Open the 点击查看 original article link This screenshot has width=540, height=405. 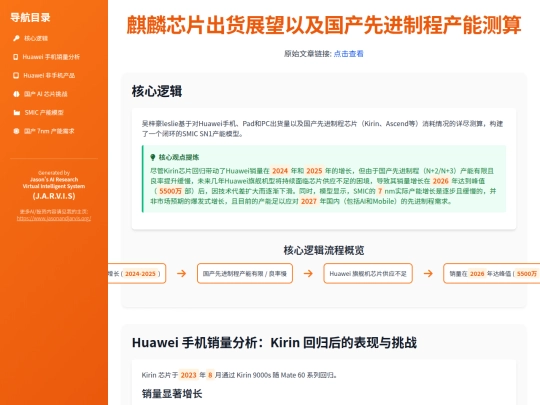click(349, 54)
